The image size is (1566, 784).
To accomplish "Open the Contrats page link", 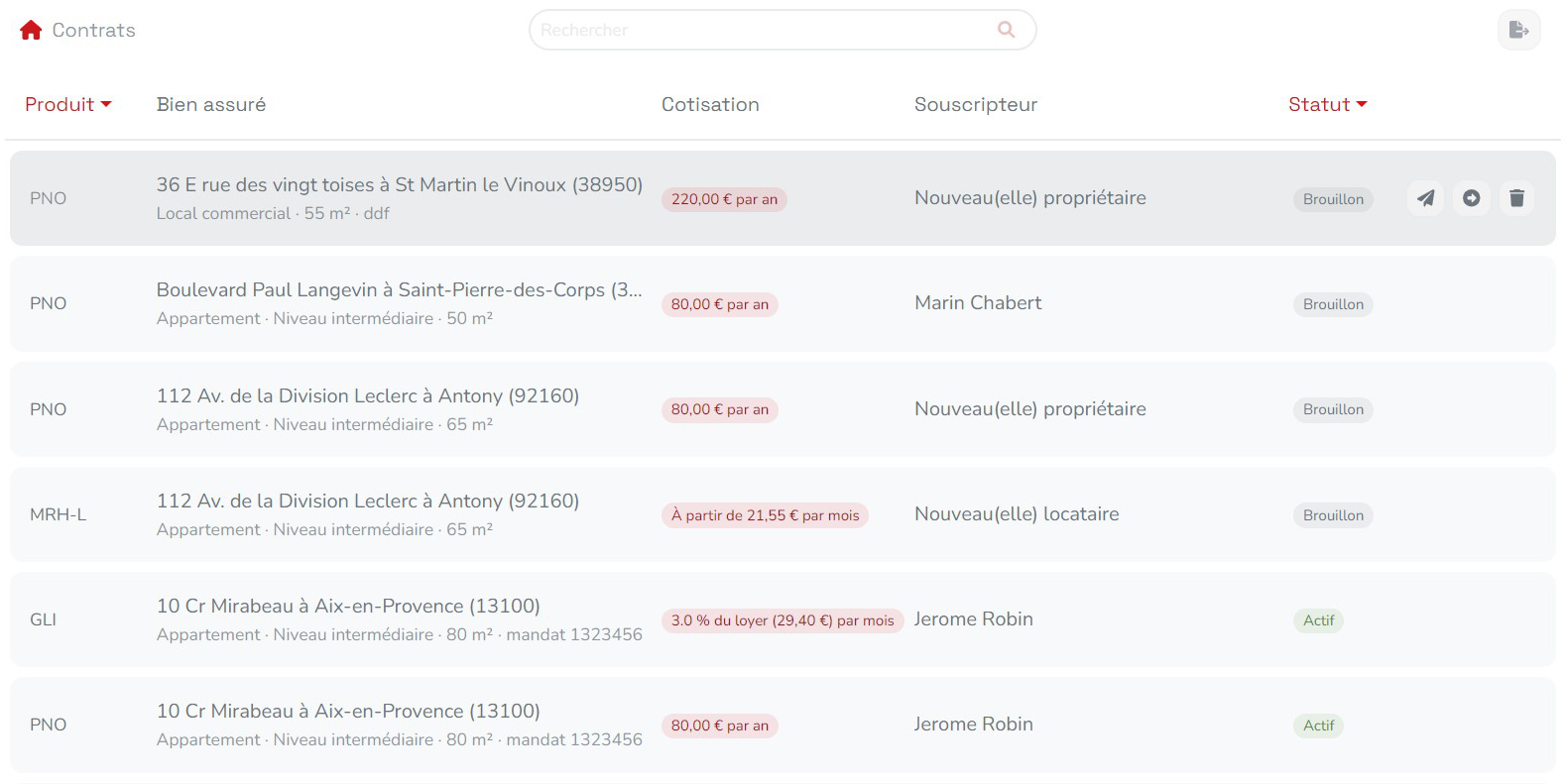I will coord(93,30).
